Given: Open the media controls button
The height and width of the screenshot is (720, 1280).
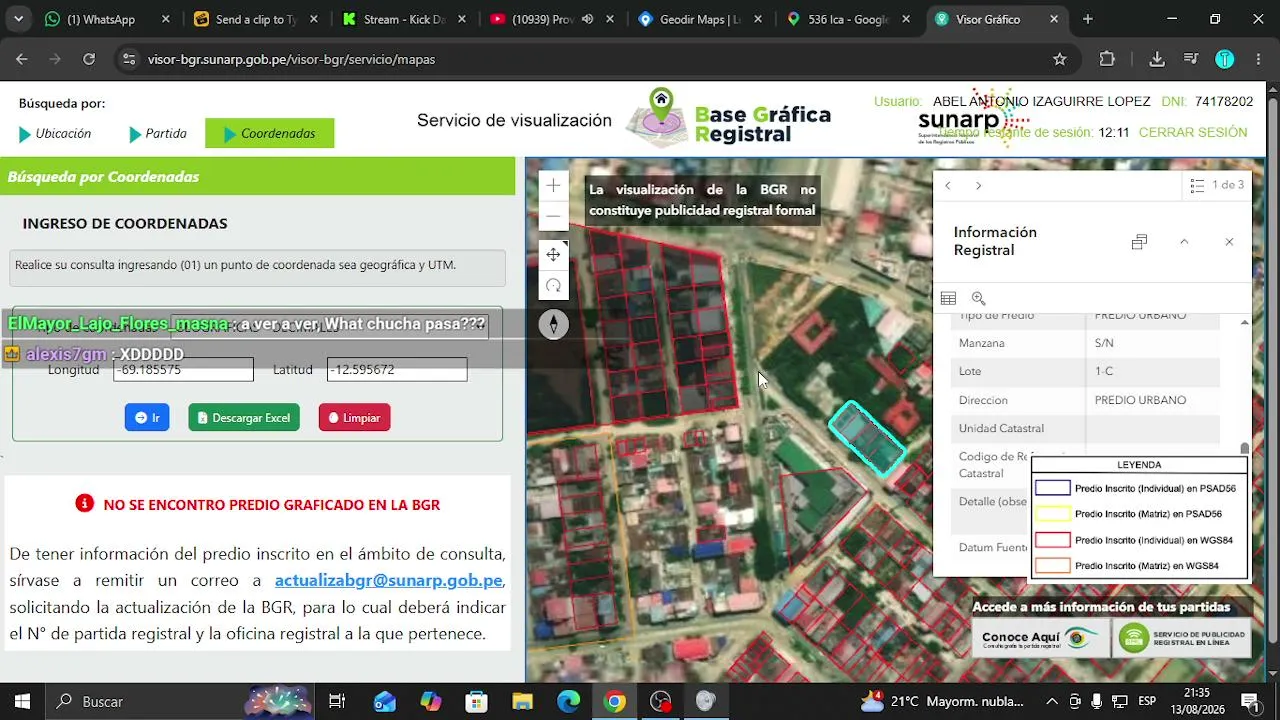Looking at the screenshot, I should tap(1191, 59).
